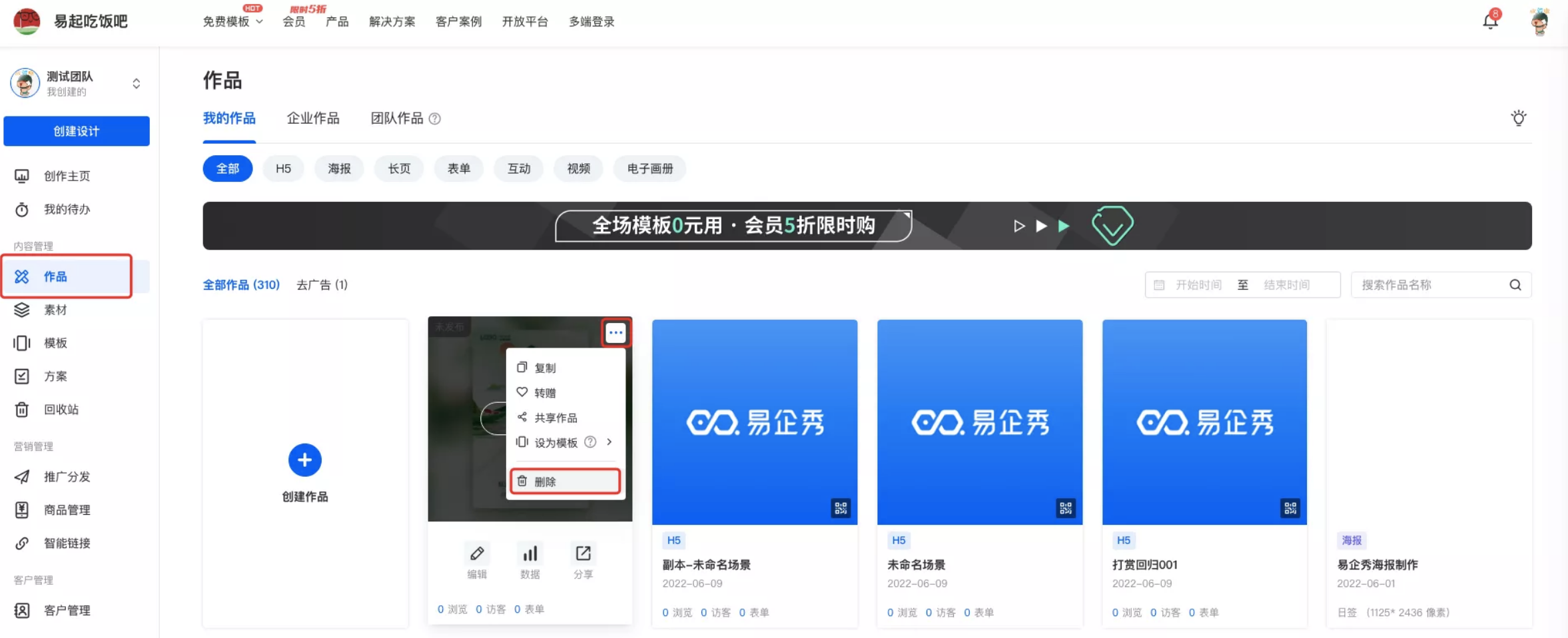The height and width of the screenshot is (638, 1568).
Task: Click the search magnifier icon
Action: pyautogui.click(x=1515, y=285)
